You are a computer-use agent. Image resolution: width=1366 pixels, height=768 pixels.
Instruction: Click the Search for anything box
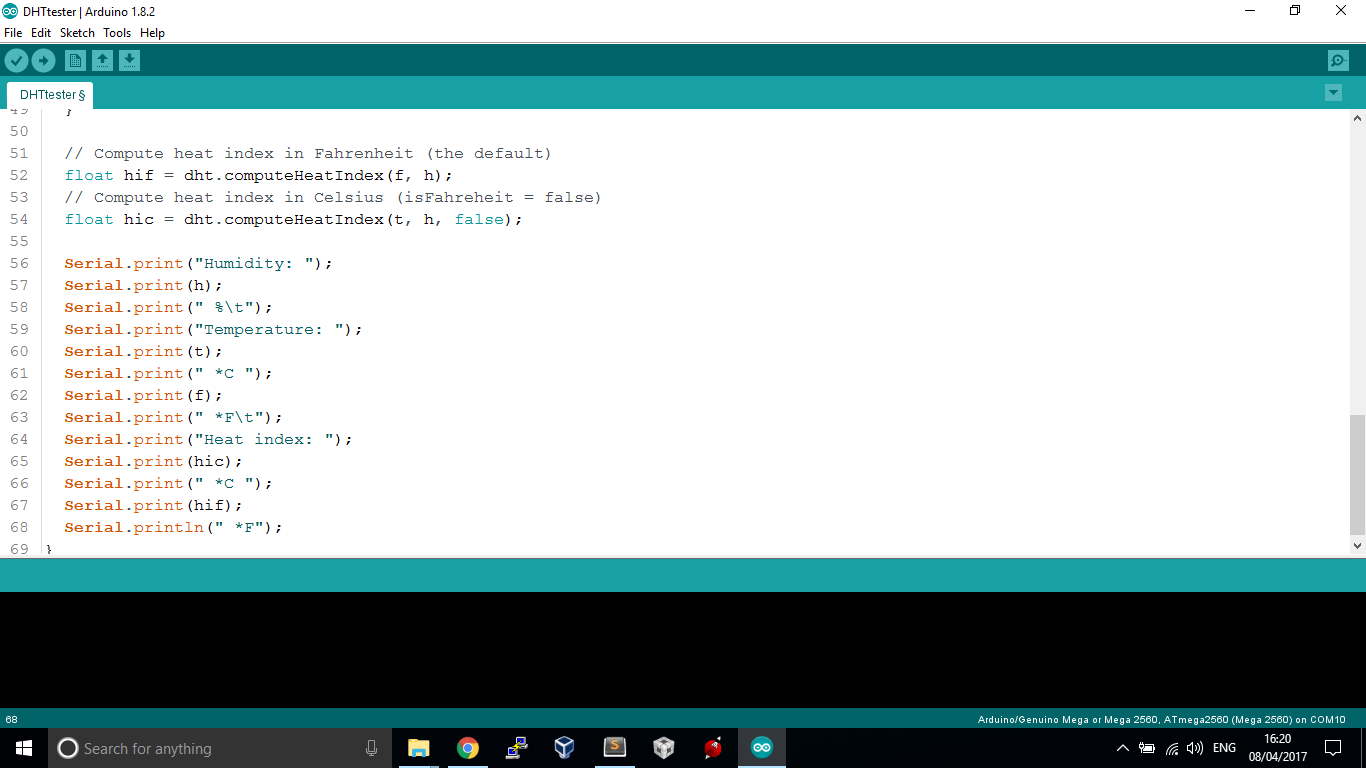(218, 748)
